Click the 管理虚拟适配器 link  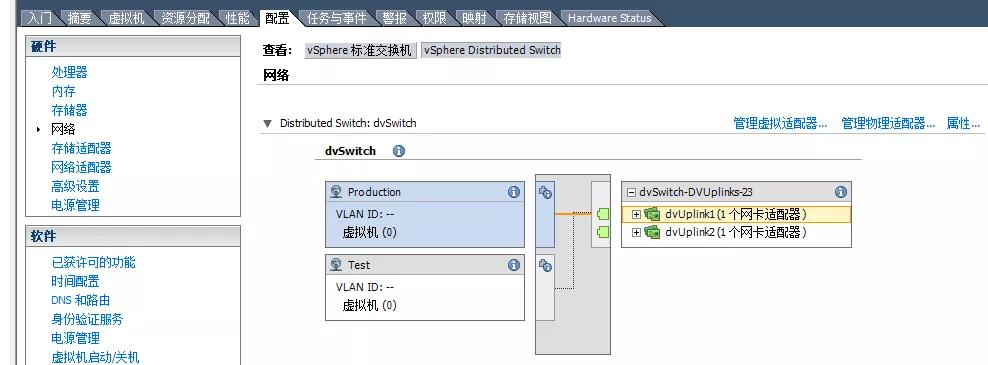[x=780, y=124]
